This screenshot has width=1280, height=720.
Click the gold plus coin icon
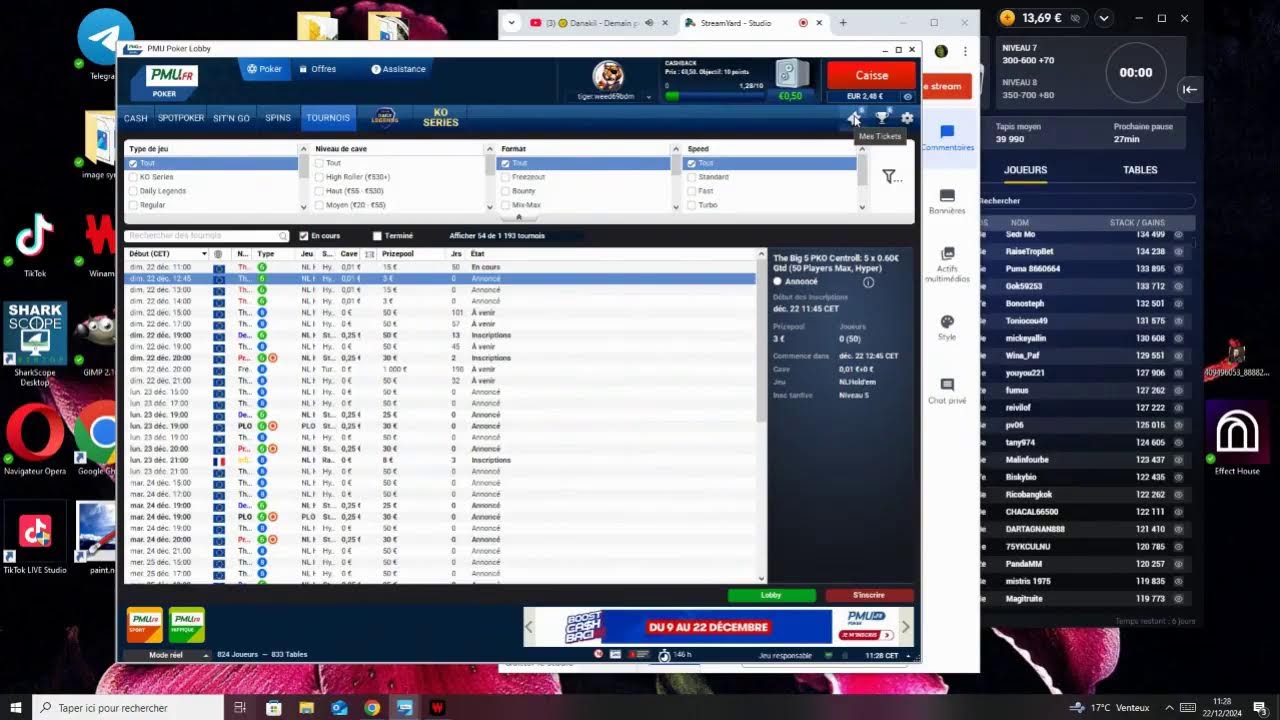[x=1007, y=17]
